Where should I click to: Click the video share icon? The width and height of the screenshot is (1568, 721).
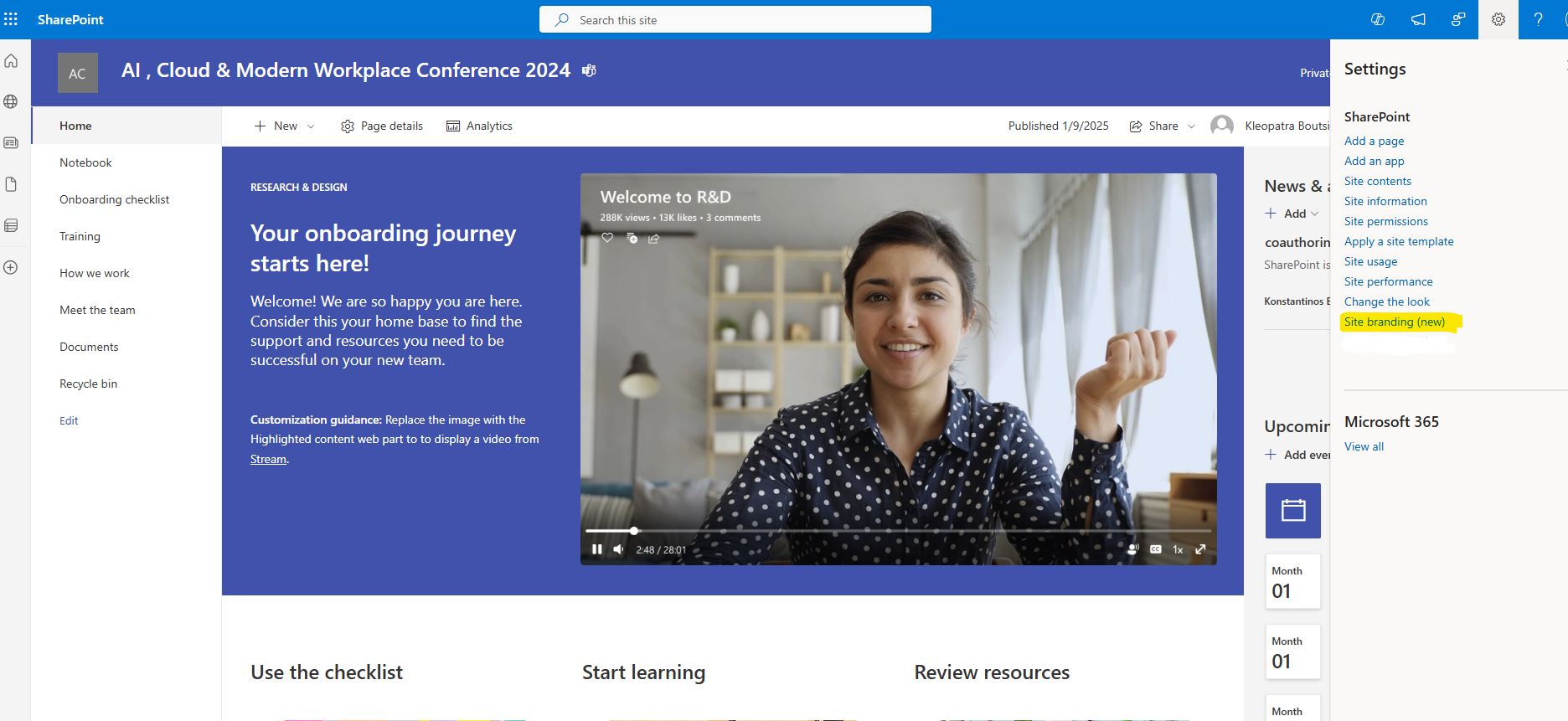tap(653, 239)
